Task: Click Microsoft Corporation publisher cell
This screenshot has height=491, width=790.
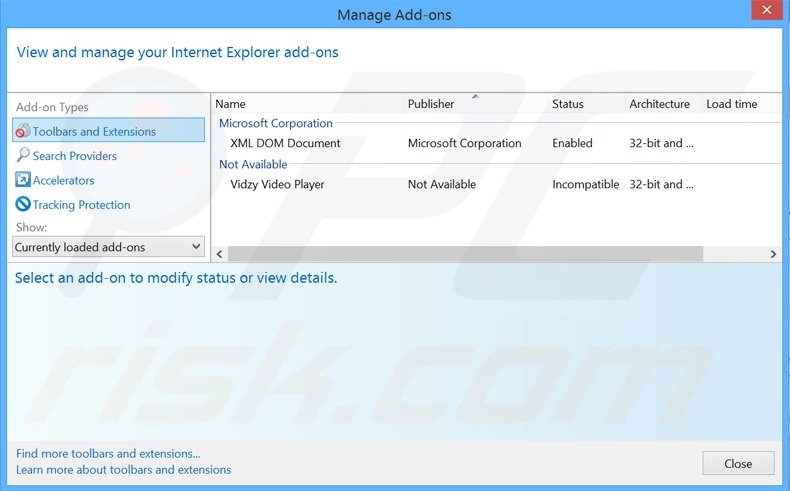Action: pyautogui.click(x=465, y=144)
